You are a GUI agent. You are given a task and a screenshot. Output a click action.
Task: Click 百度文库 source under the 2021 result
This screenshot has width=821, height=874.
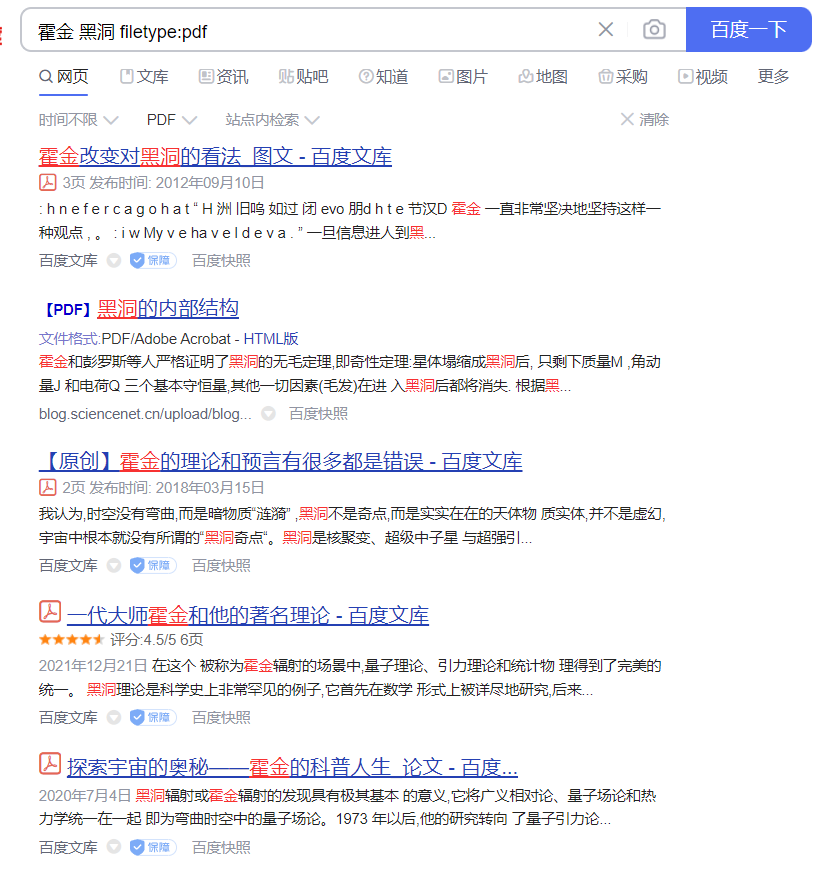click(x=68, y=717)
